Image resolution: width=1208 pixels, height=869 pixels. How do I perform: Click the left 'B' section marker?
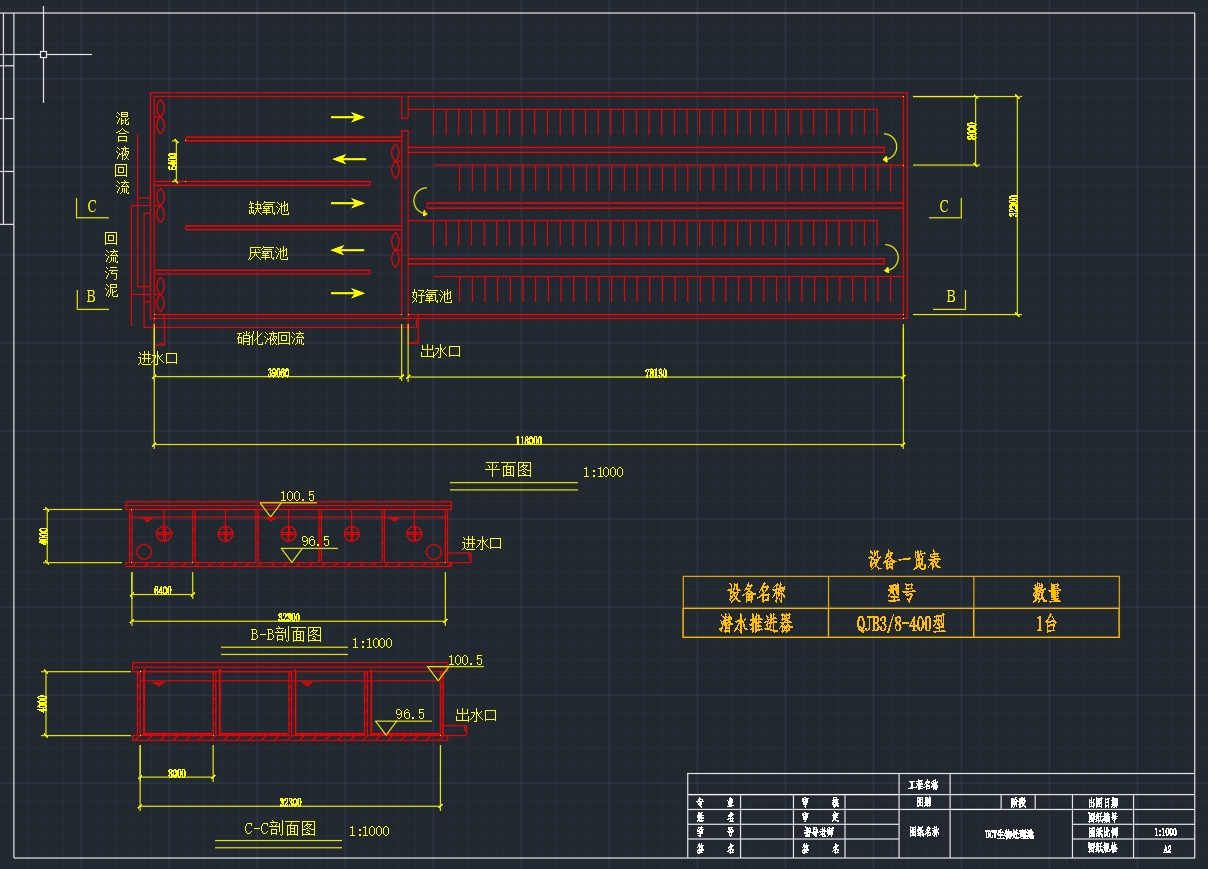91,297
